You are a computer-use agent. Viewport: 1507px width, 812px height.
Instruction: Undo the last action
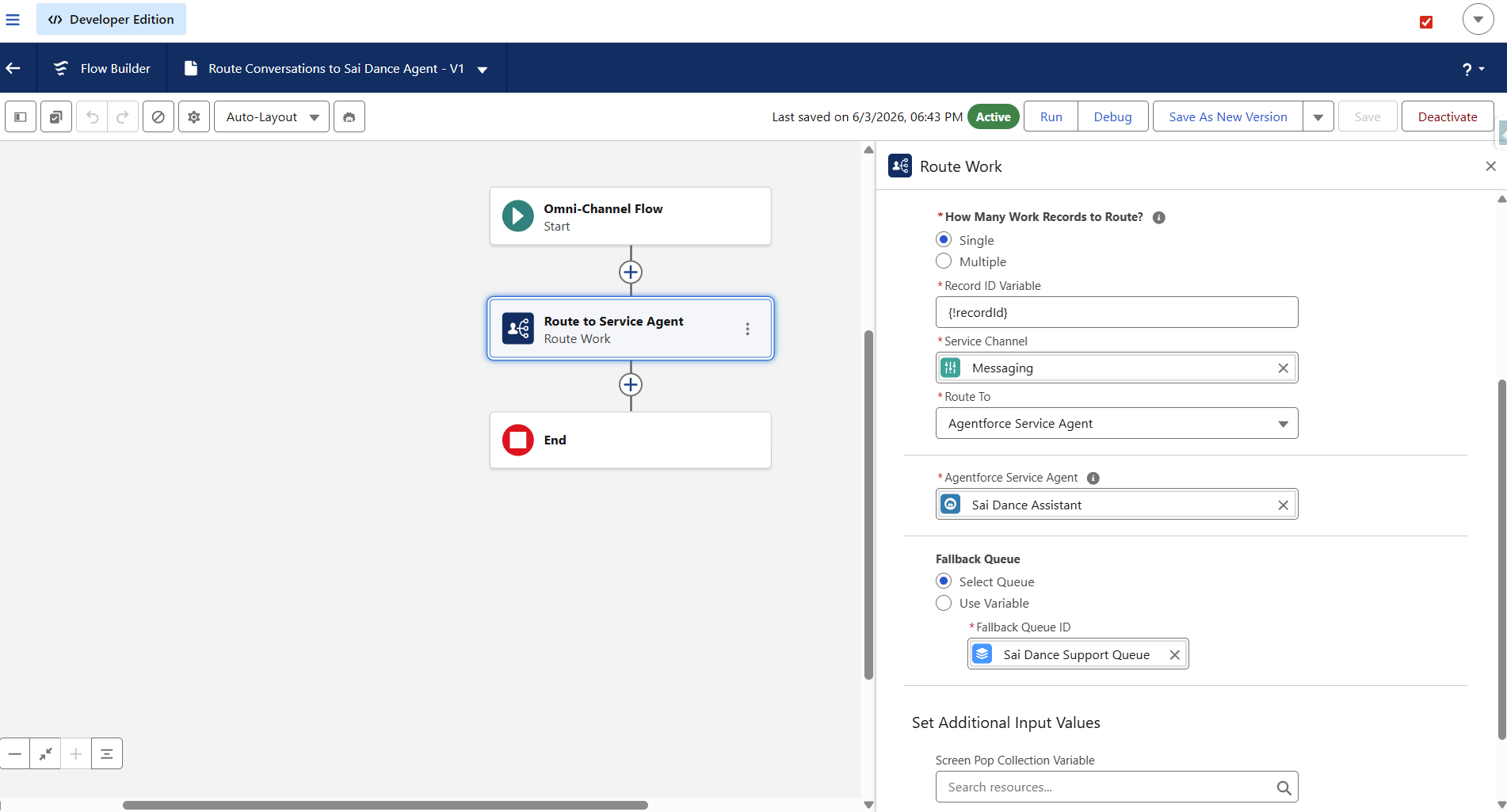coord(93,116)
